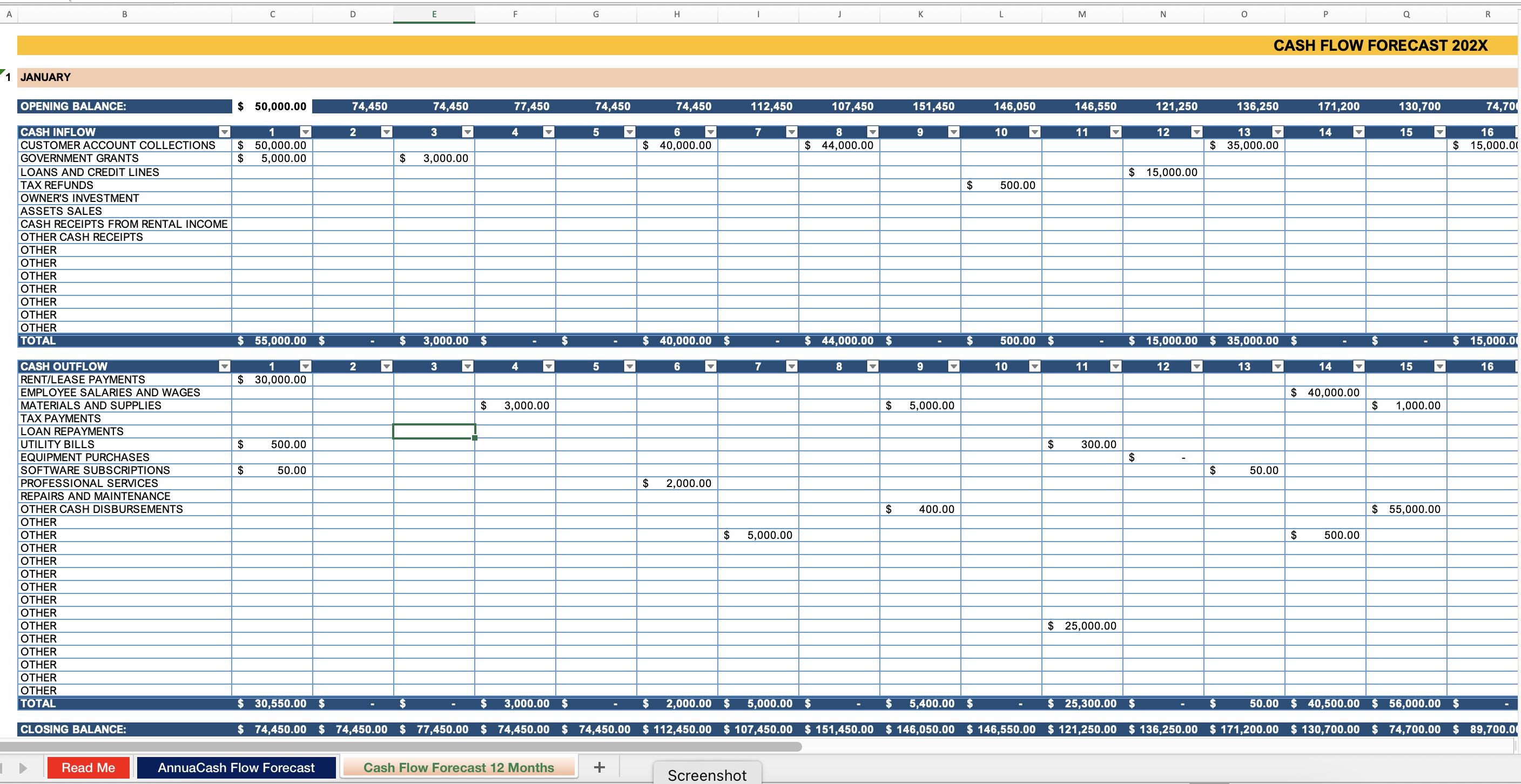Open the Cash Inflow column 13 filter arrow
The width and height of the screenshot is (1521, 784).
tap(1278, 132)
